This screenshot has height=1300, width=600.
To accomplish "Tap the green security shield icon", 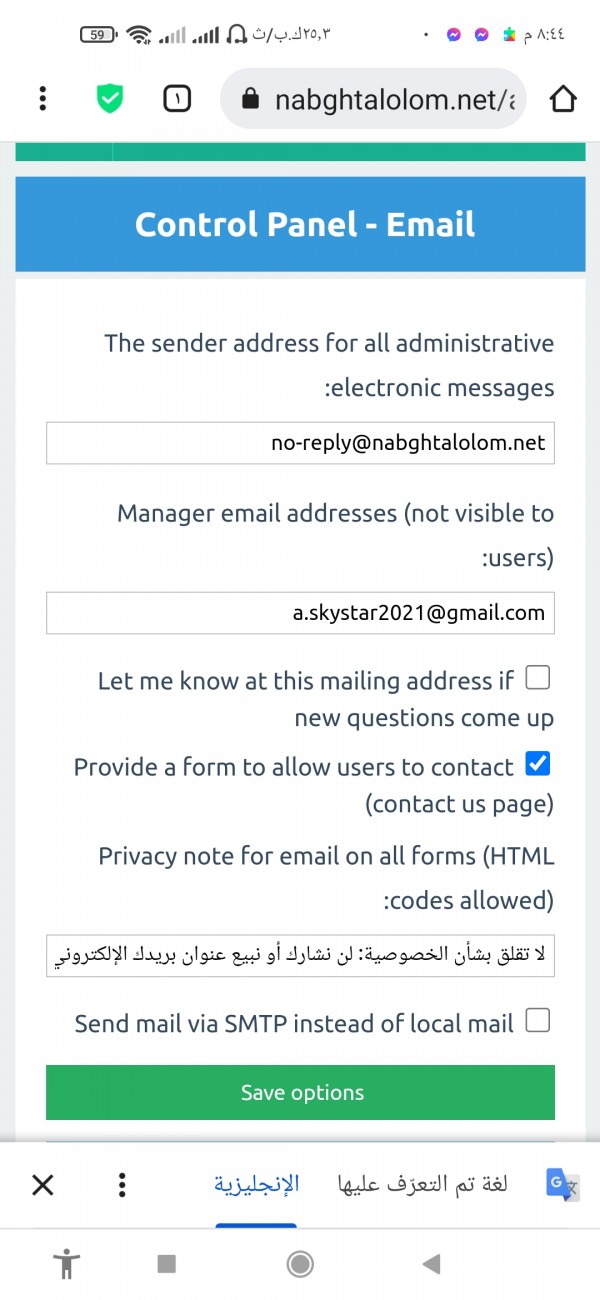I will tap(110, 99).
